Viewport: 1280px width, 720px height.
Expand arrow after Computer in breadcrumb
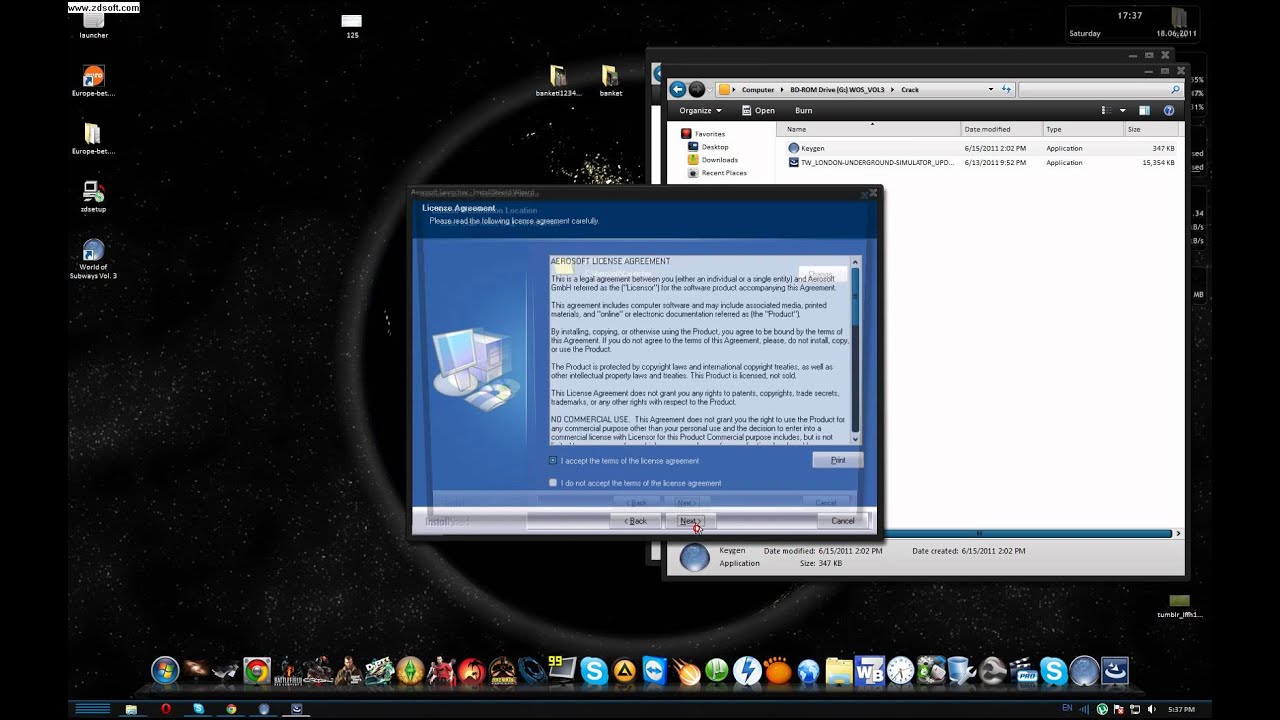(x=782, y=90)
